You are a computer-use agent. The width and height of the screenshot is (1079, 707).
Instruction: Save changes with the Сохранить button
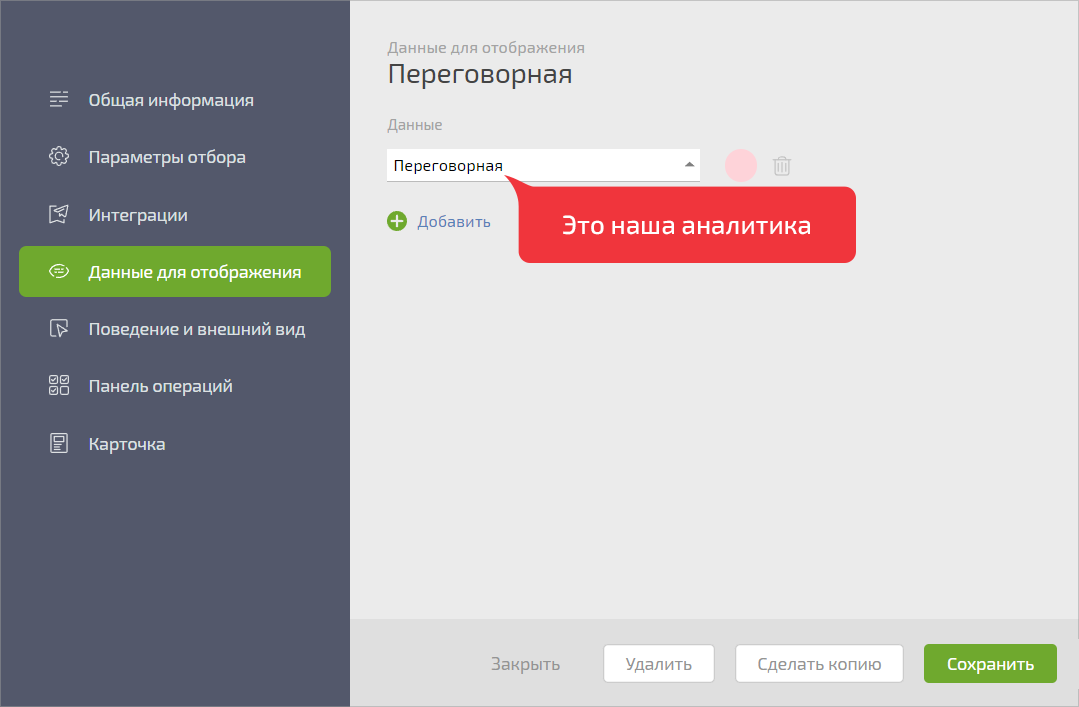coord(990,664)
